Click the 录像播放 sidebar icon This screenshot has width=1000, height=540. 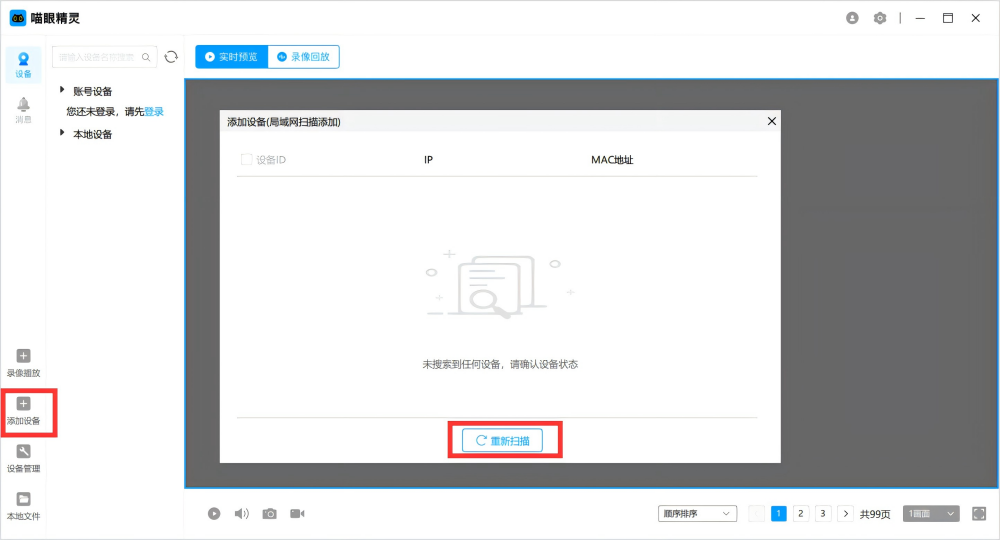click(x=24, y=356)
